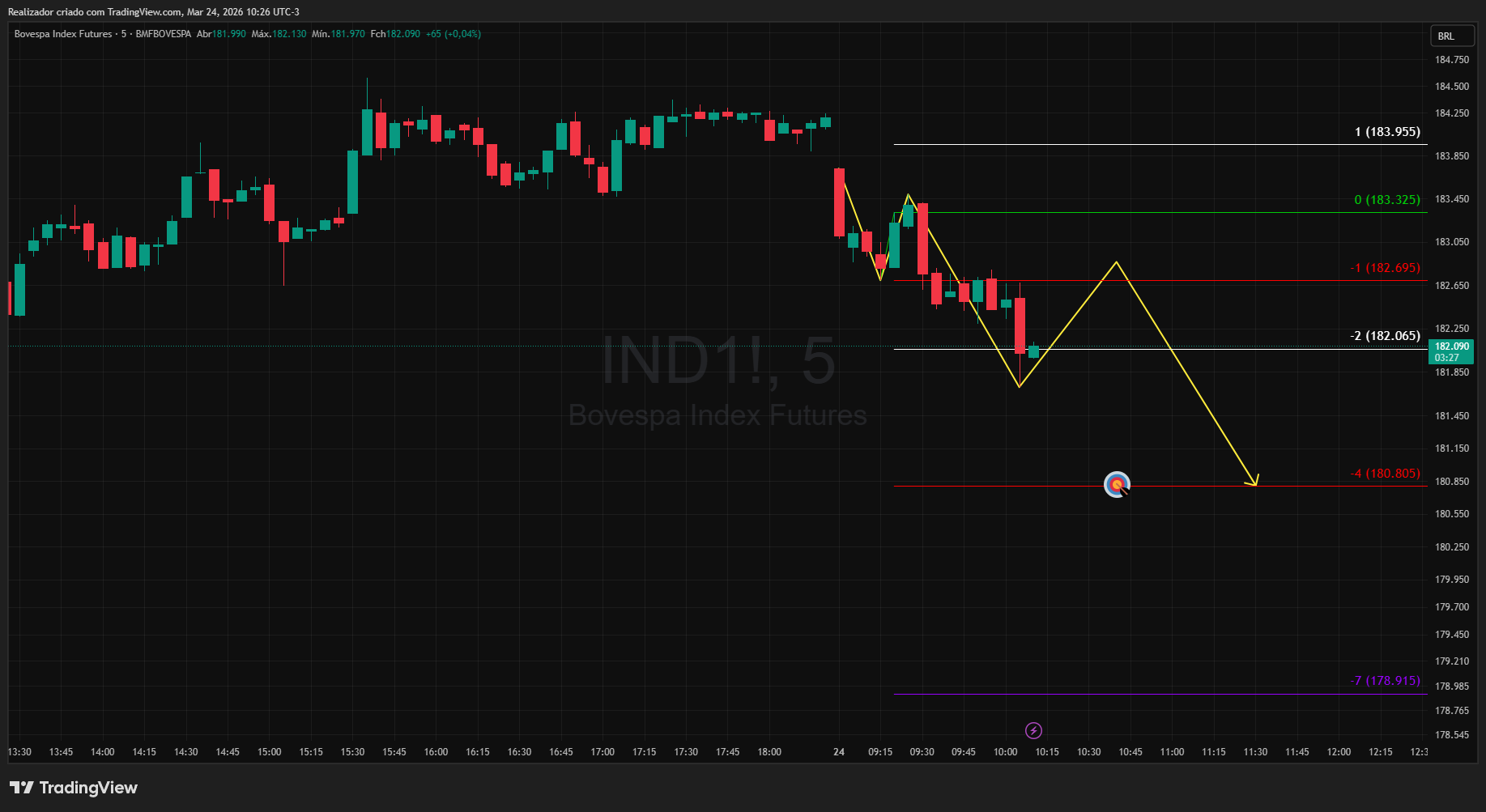Click the current price label 182.090
Image resolution: width=1486 pixels, height=812 pixels.
[1451, 346]
